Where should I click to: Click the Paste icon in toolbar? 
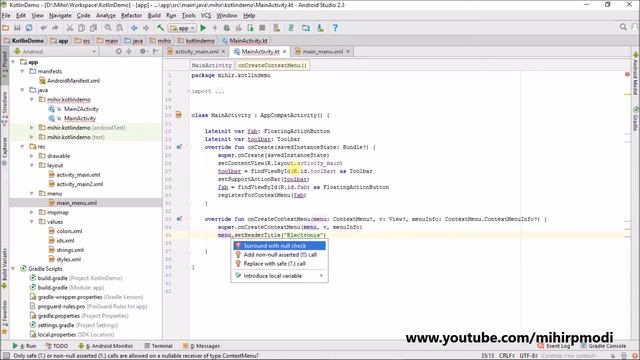coord(93,28)
